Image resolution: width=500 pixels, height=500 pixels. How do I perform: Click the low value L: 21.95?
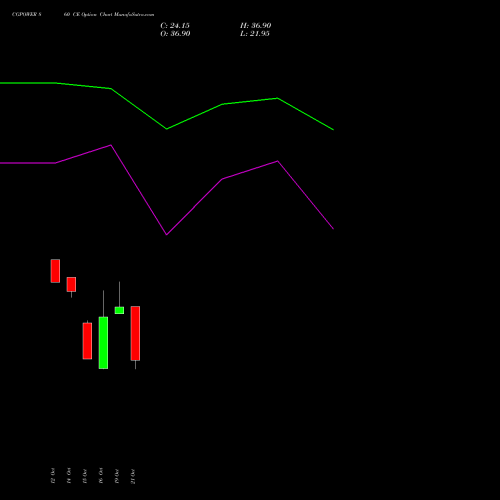255,33
